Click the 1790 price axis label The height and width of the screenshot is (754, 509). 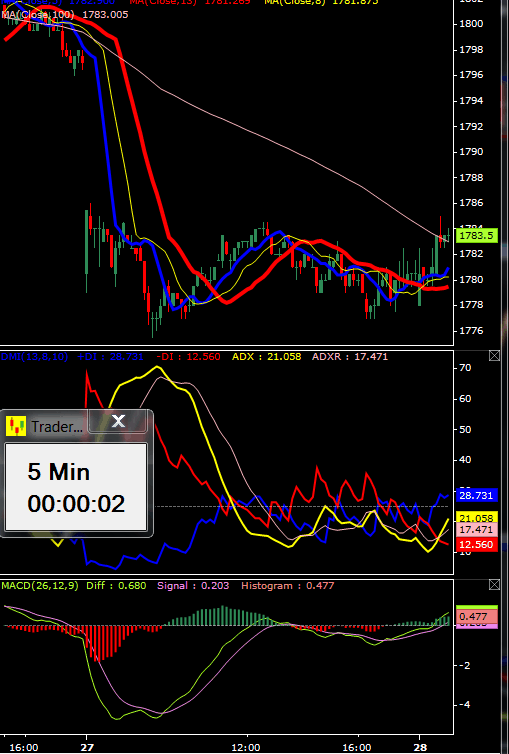[x=472, y=152]
